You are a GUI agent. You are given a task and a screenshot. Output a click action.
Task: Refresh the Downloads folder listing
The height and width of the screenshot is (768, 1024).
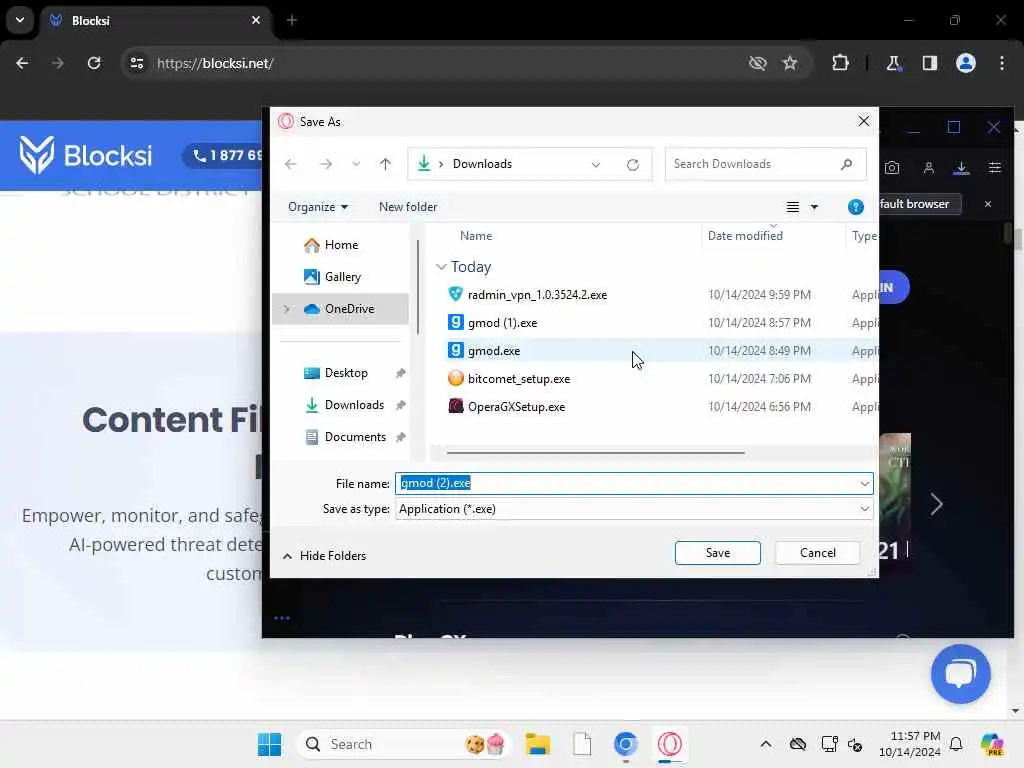click(x=632, y=165)
